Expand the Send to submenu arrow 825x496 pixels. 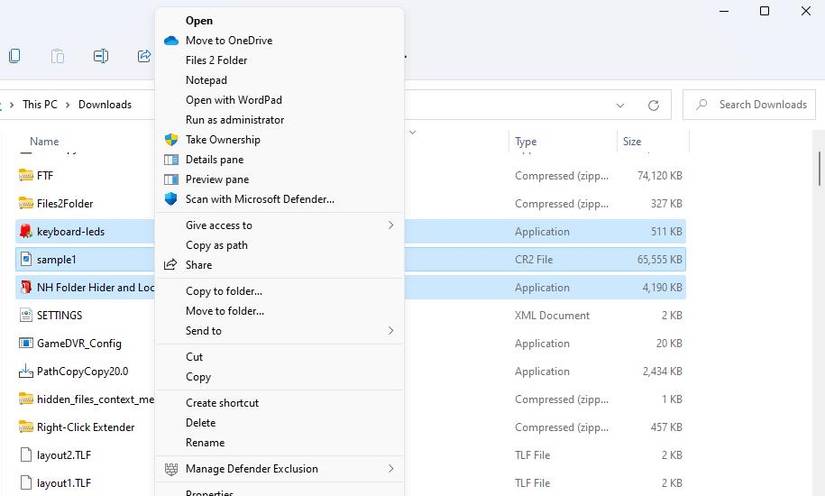pyautogui.click(x=391, y=331)
